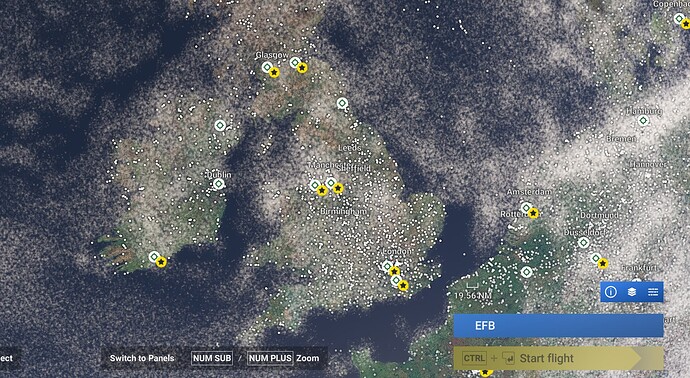Select the yellow star airport near Amsterdam

[533, 213]
